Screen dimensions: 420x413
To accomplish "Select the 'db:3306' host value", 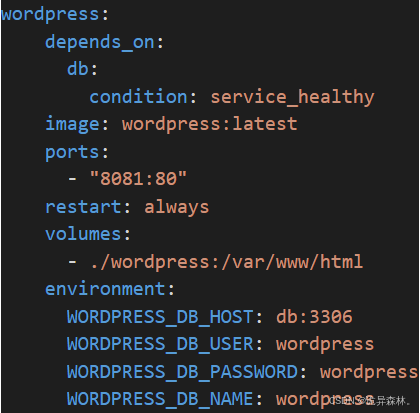I will tap(314, 317).
